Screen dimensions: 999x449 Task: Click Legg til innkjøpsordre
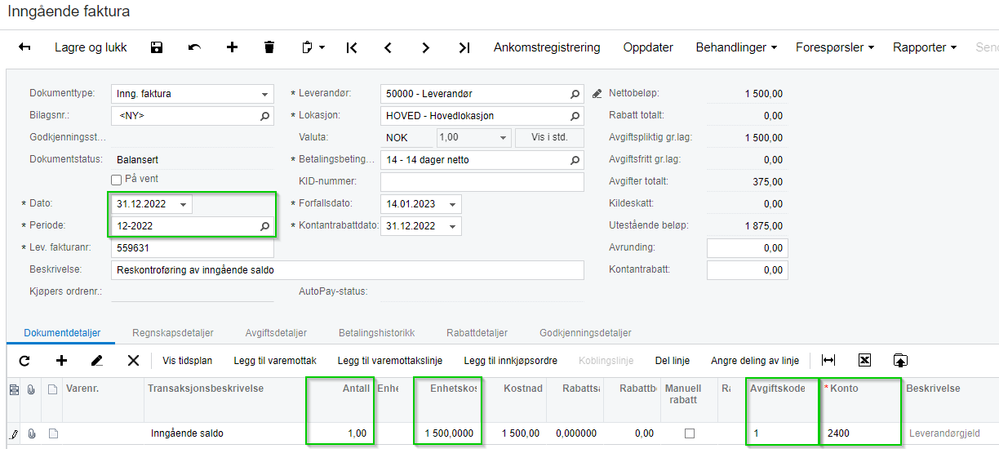[x=510, y=361]
